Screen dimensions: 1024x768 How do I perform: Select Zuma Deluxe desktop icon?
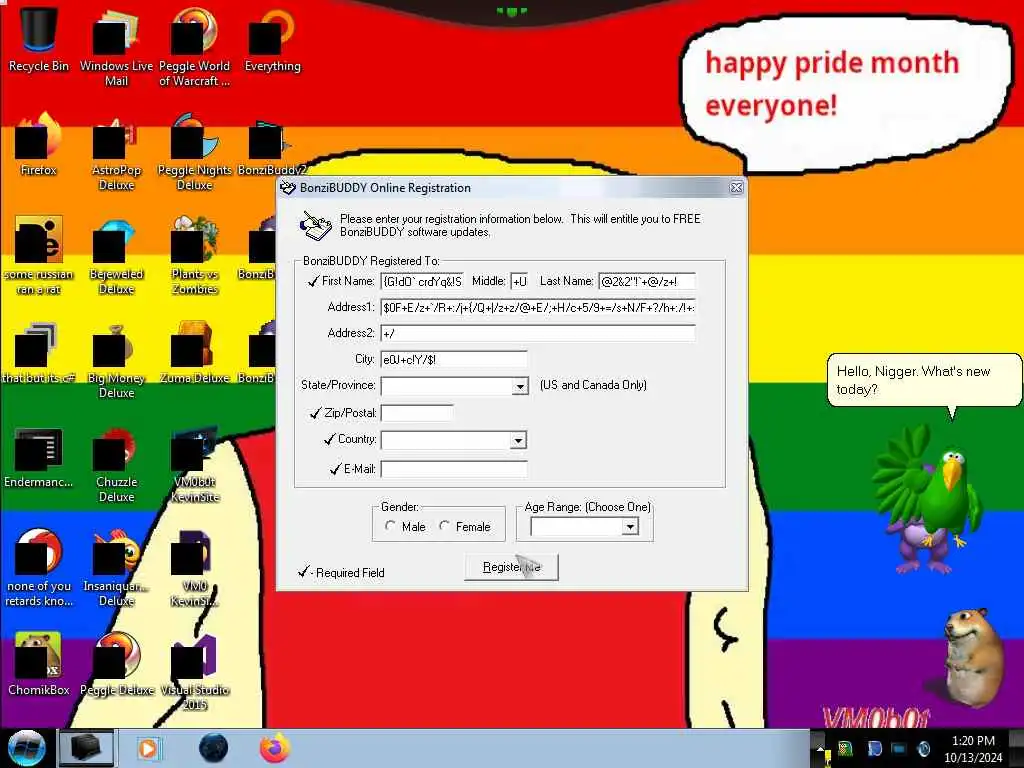pos(194,353)
